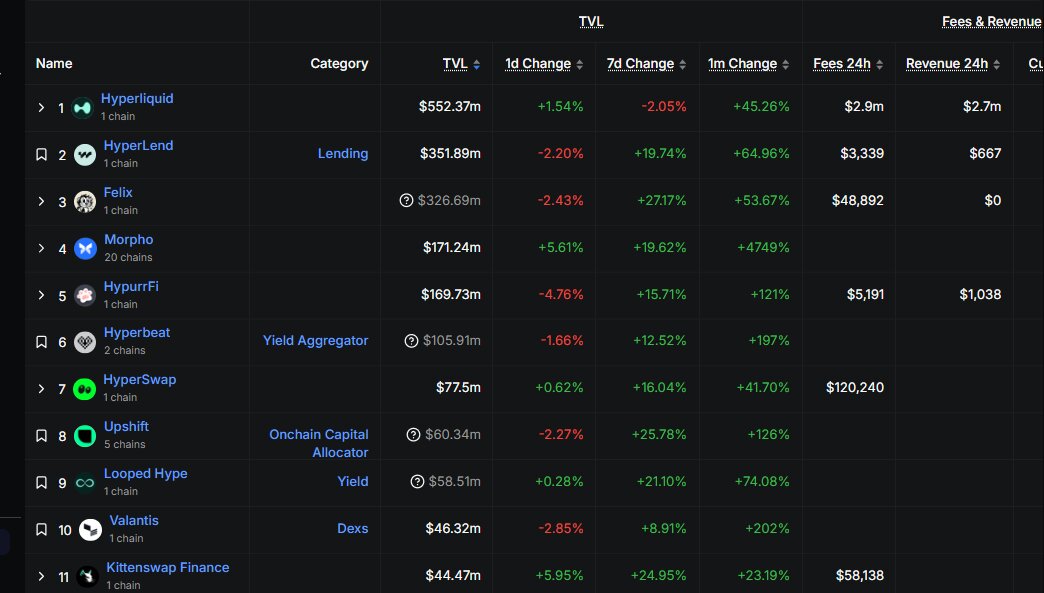This screenshot has width=1044, height=593.
Task: Click the HyperLend protocol logo
Action: point(85,155)
